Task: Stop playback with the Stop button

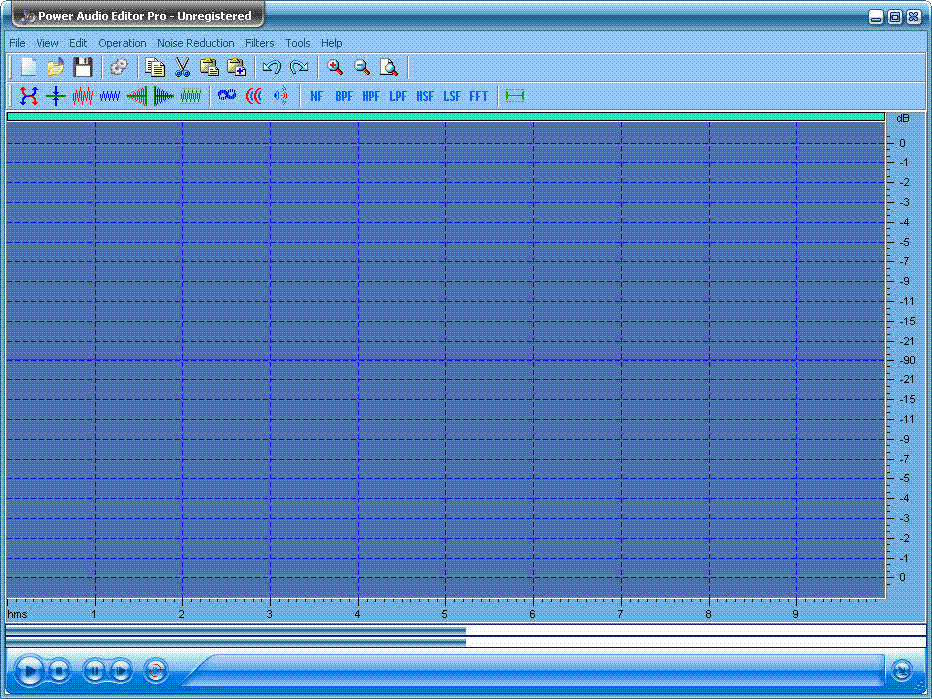Action: point(59,671)
